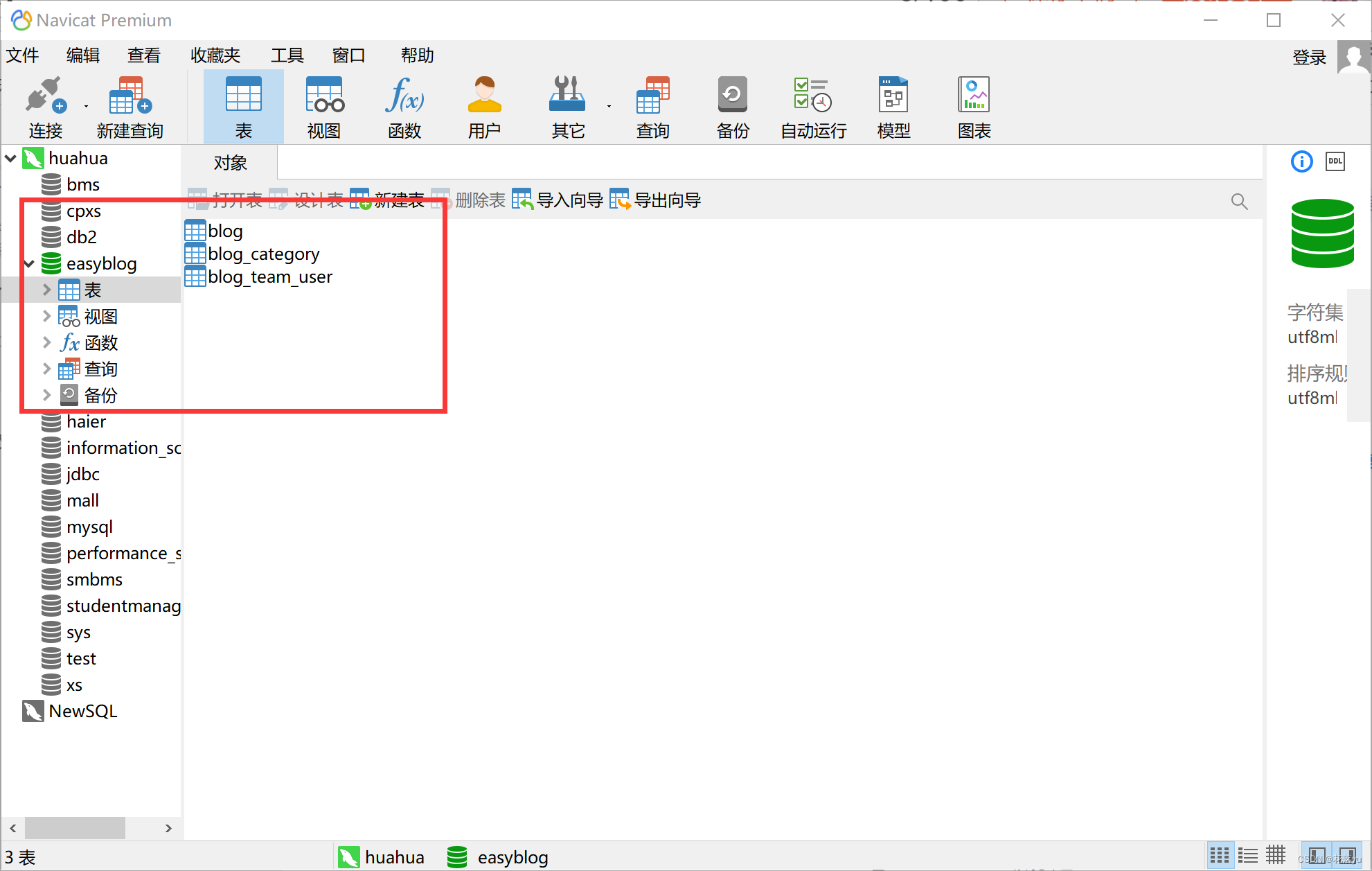The height and width of the screenshot is (871, 1372).
Task: Expand the 视图 node under easyblog
Action: (x=46, y=316)
